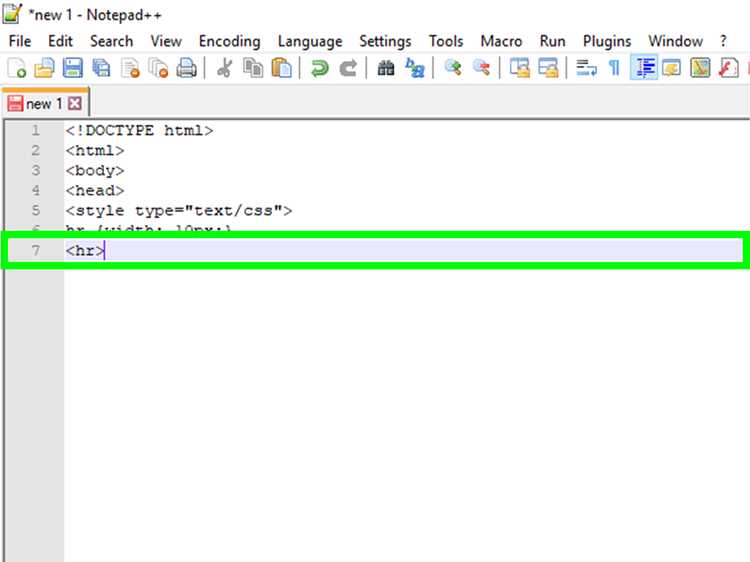Click the user defined language icon
The height and width of the screenshot is (562, 750).
click(x=672, y=68)
